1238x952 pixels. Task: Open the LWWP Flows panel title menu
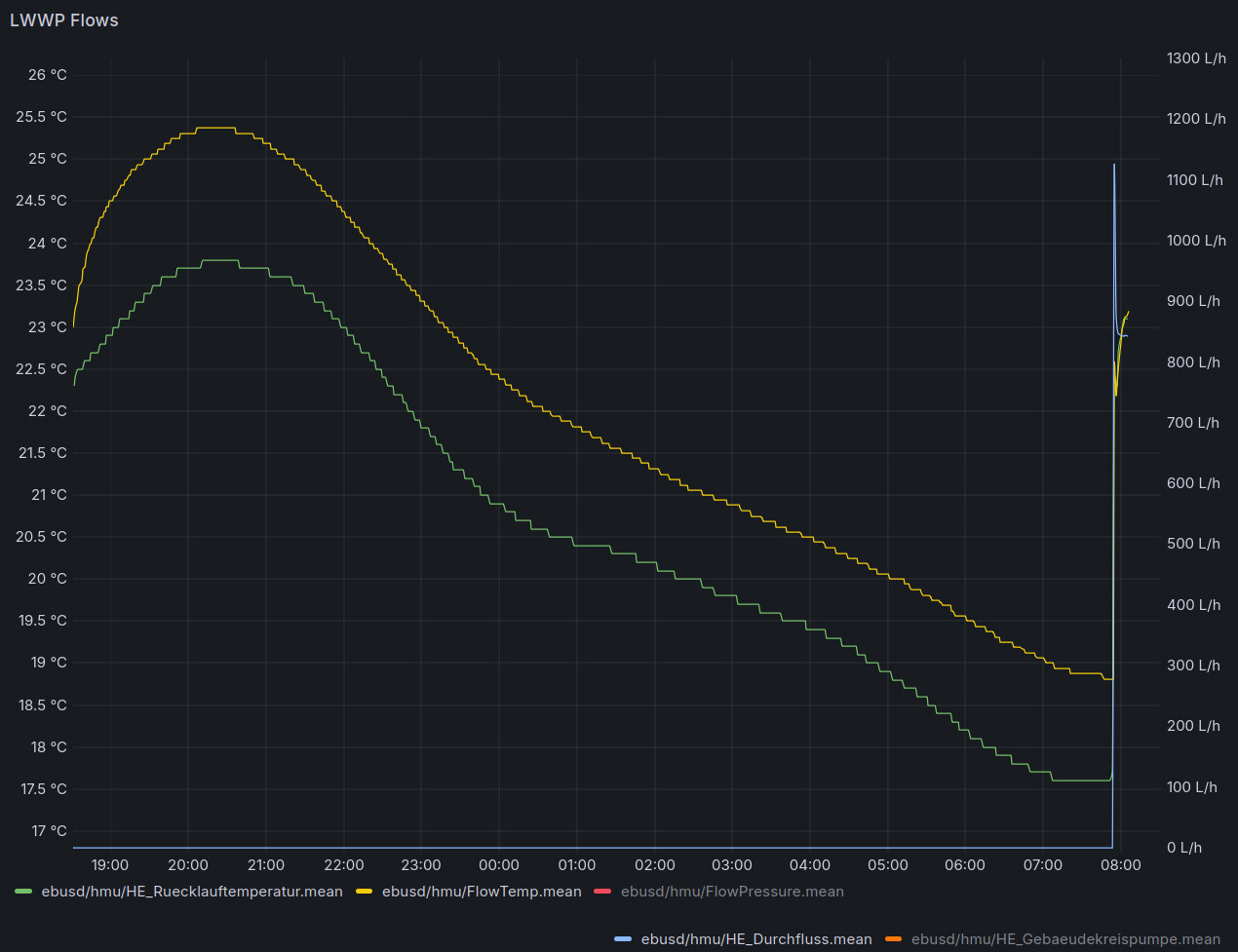pyautogui.click(x=64, y=20)
